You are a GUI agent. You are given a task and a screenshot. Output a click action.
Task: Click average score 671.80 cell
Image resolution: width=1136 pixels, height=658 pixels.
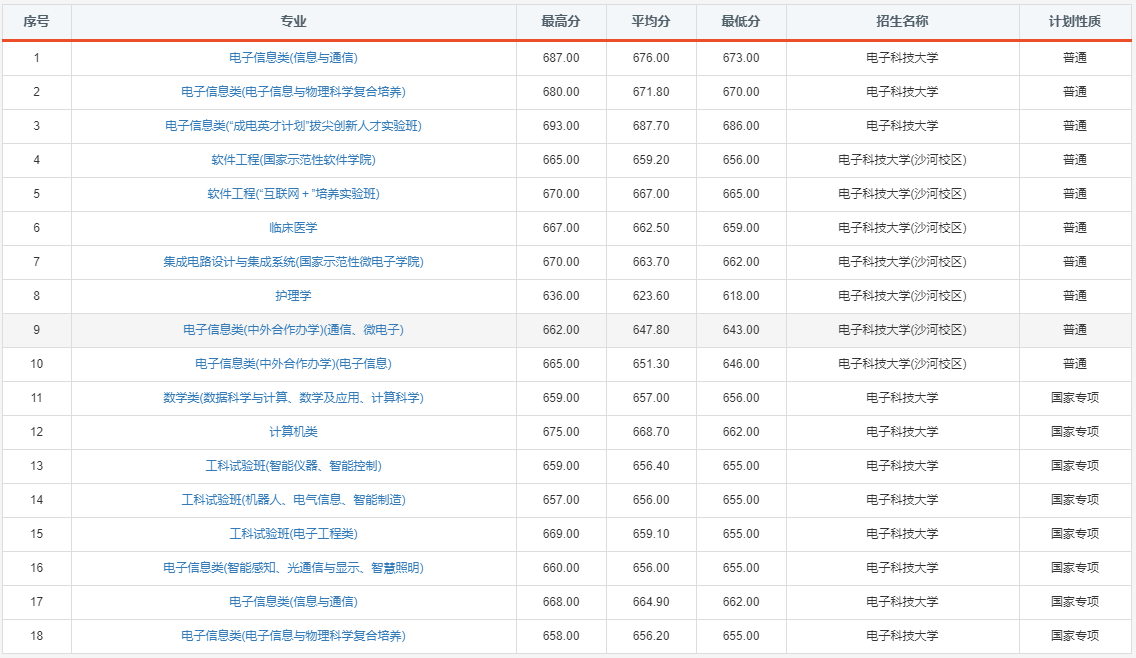651,92
